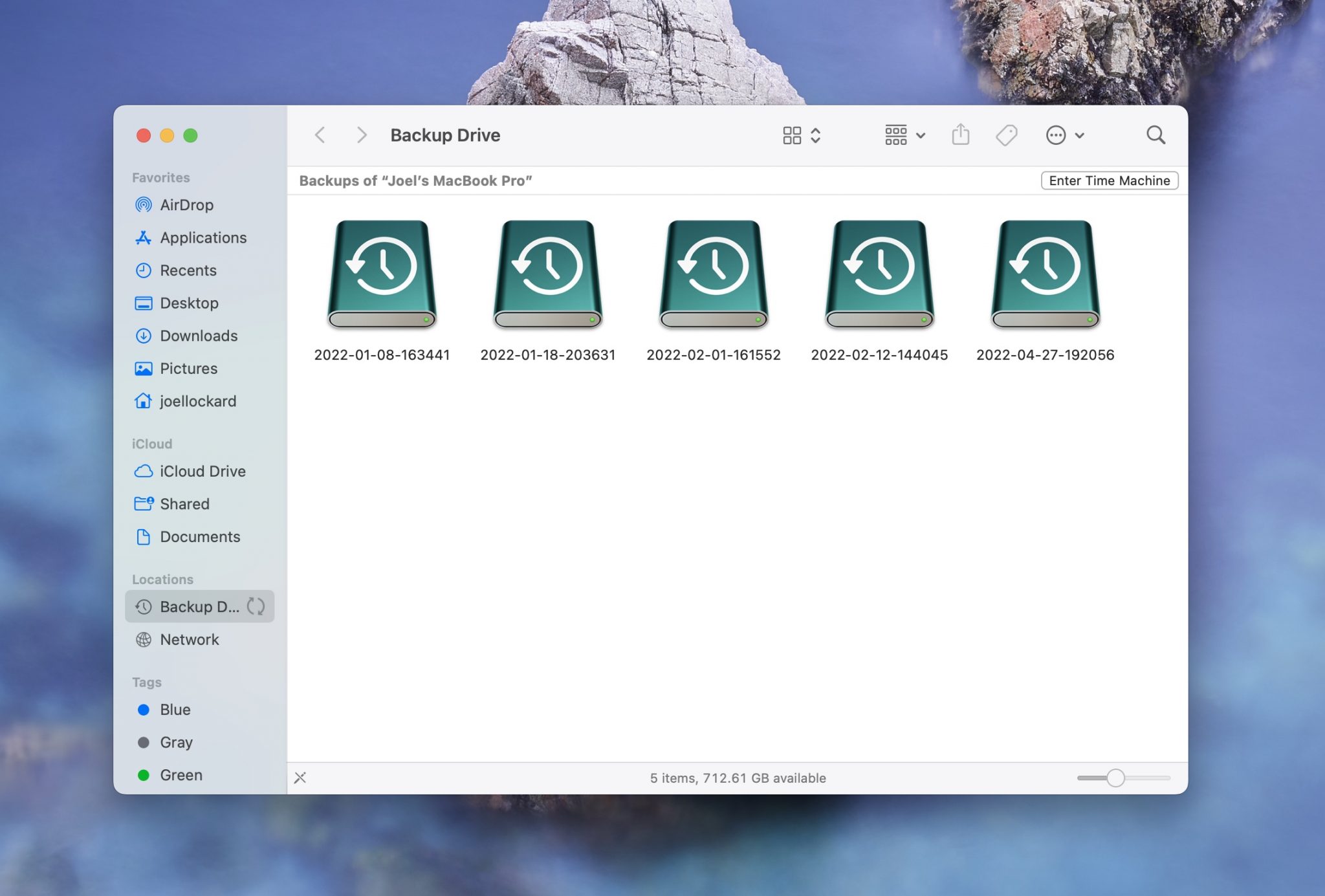
Task: Open the 2022-02-01 Time Machine backup
Action: click(x=714, y=275)
